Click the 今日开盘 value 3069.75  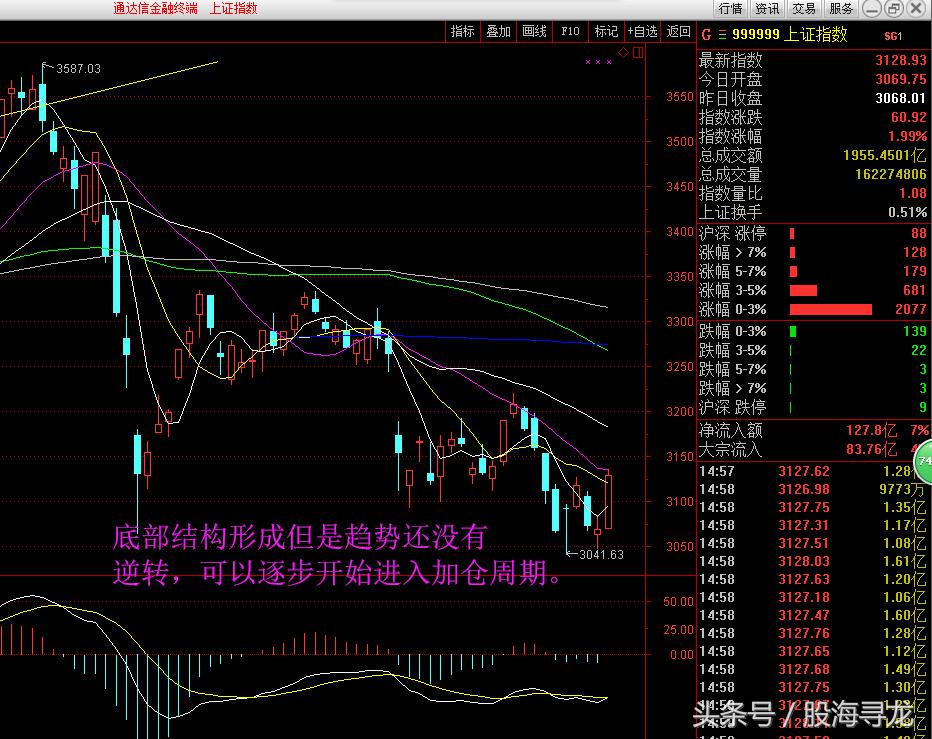click(900, 79)
